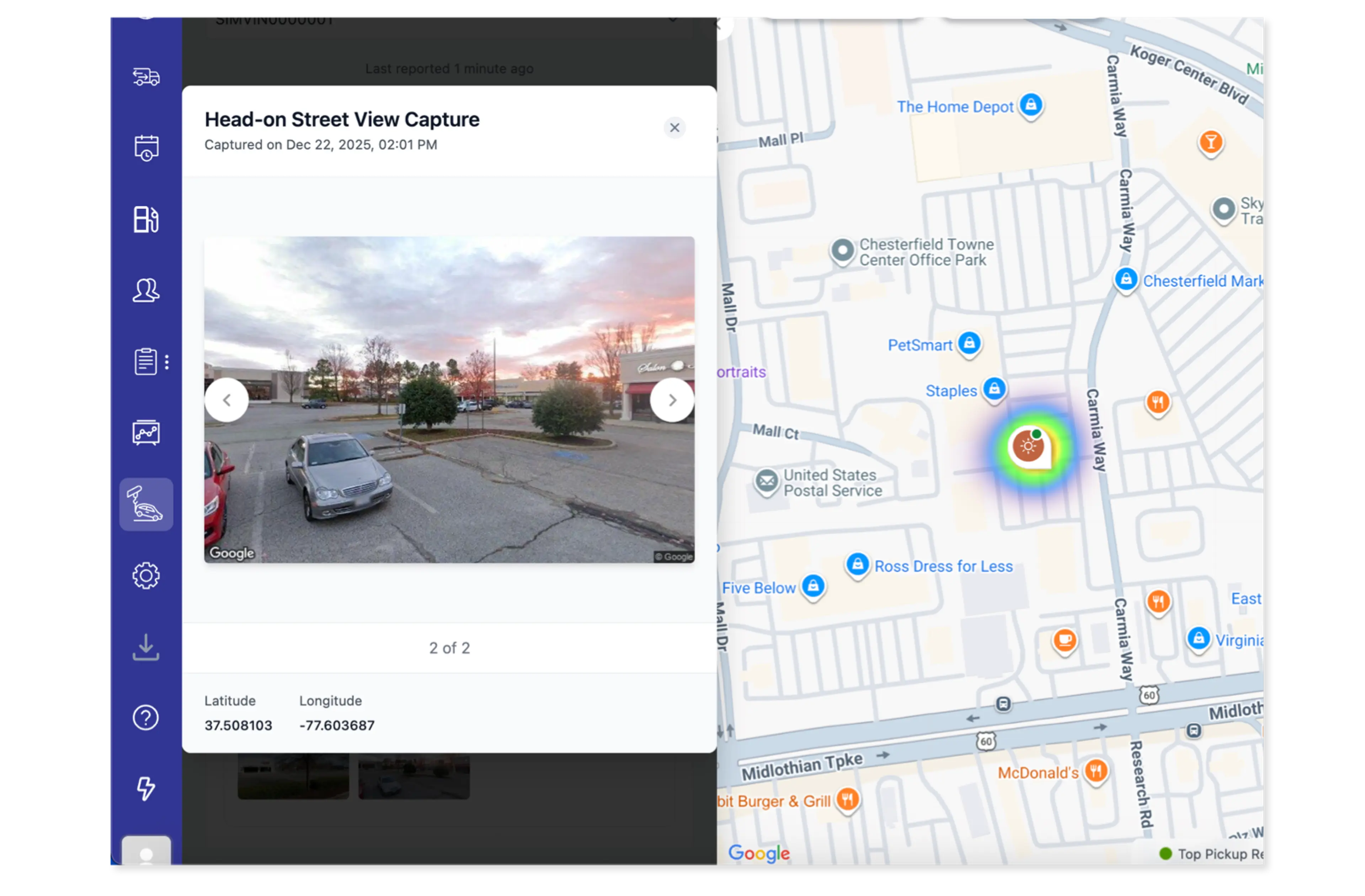Open the analytics chart sidebar icon

point(146,433)
